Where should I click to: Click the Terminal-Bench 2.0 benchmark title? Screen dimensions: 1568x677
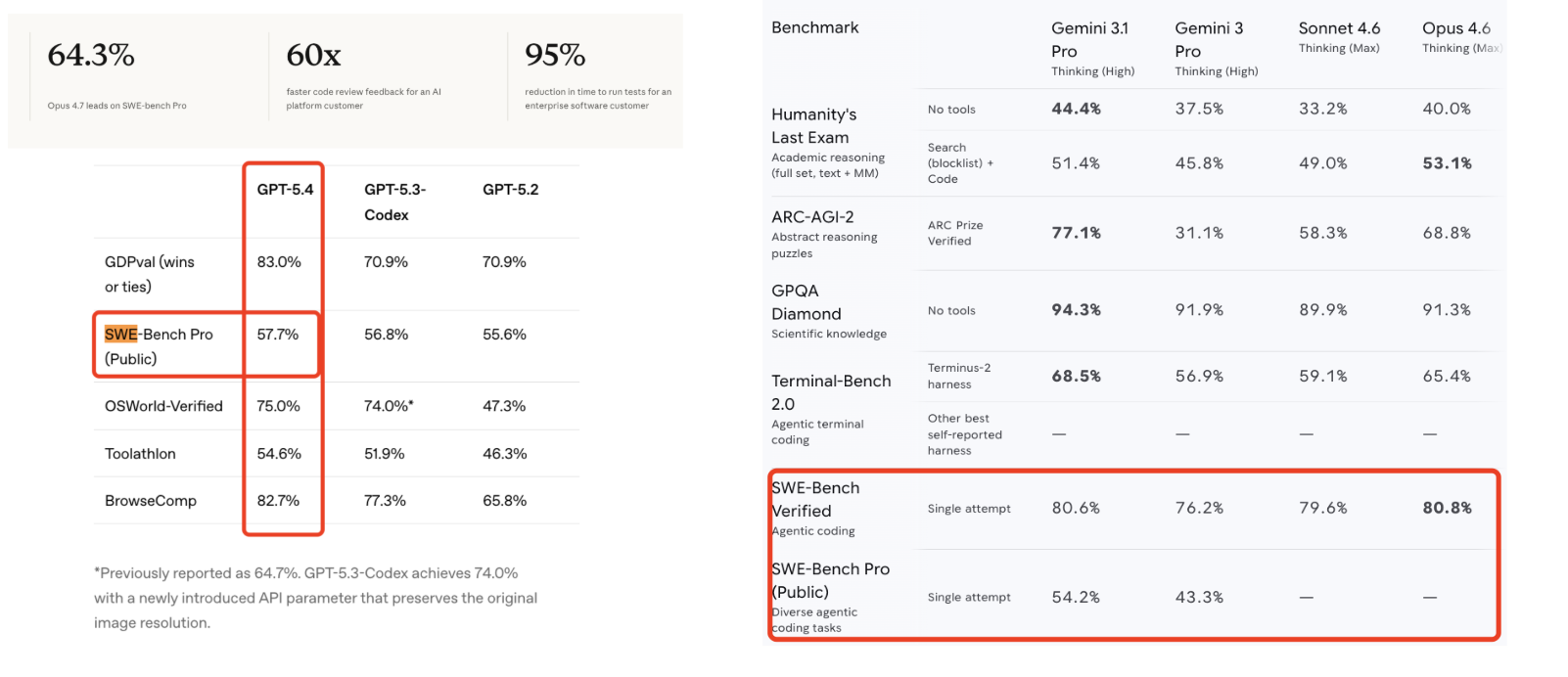tap(831, 392)
